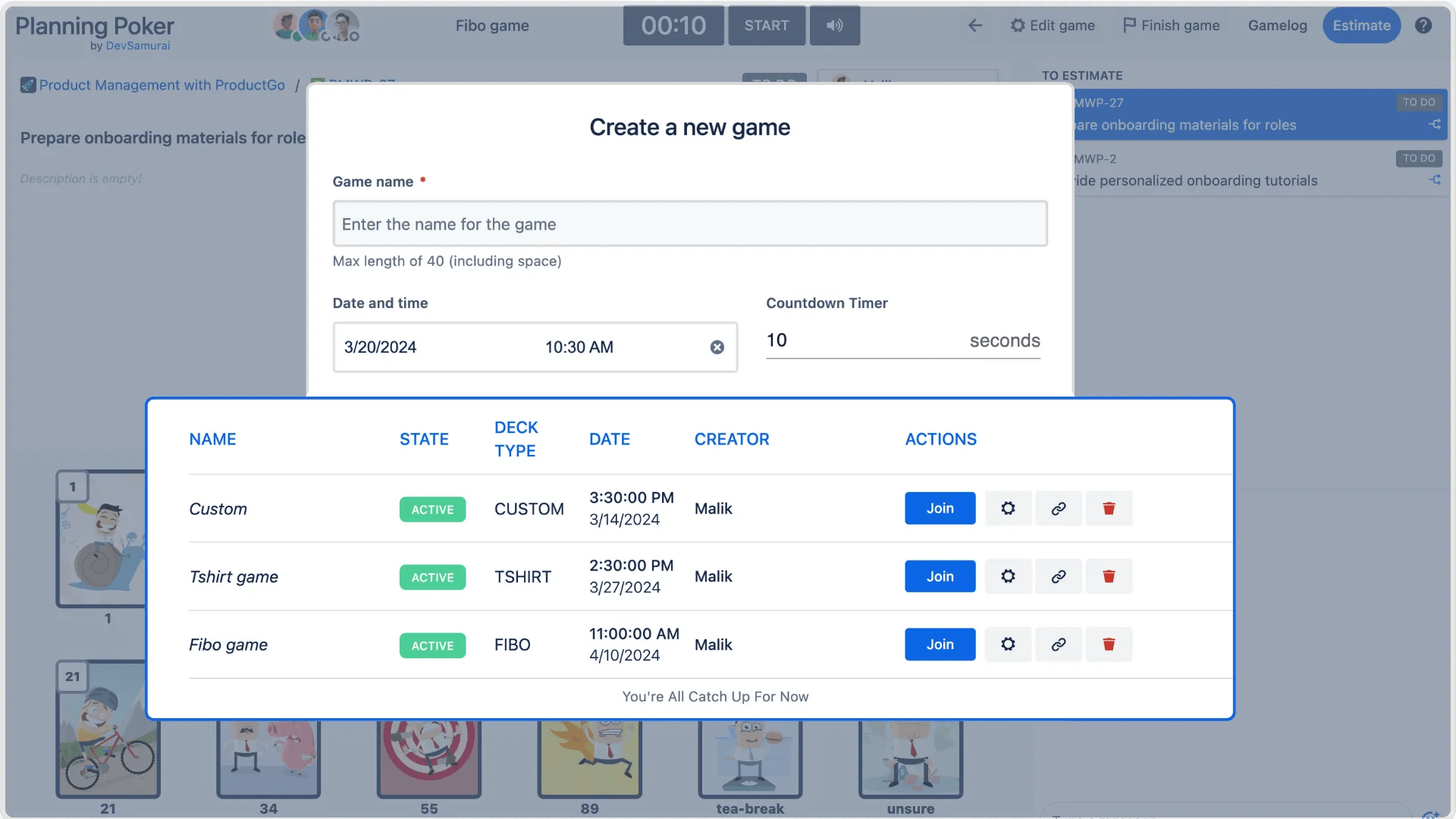The width and height of the screenshot is (1456, 819).
Task: Open the help question mark icon
Action: pos(1424,25)
